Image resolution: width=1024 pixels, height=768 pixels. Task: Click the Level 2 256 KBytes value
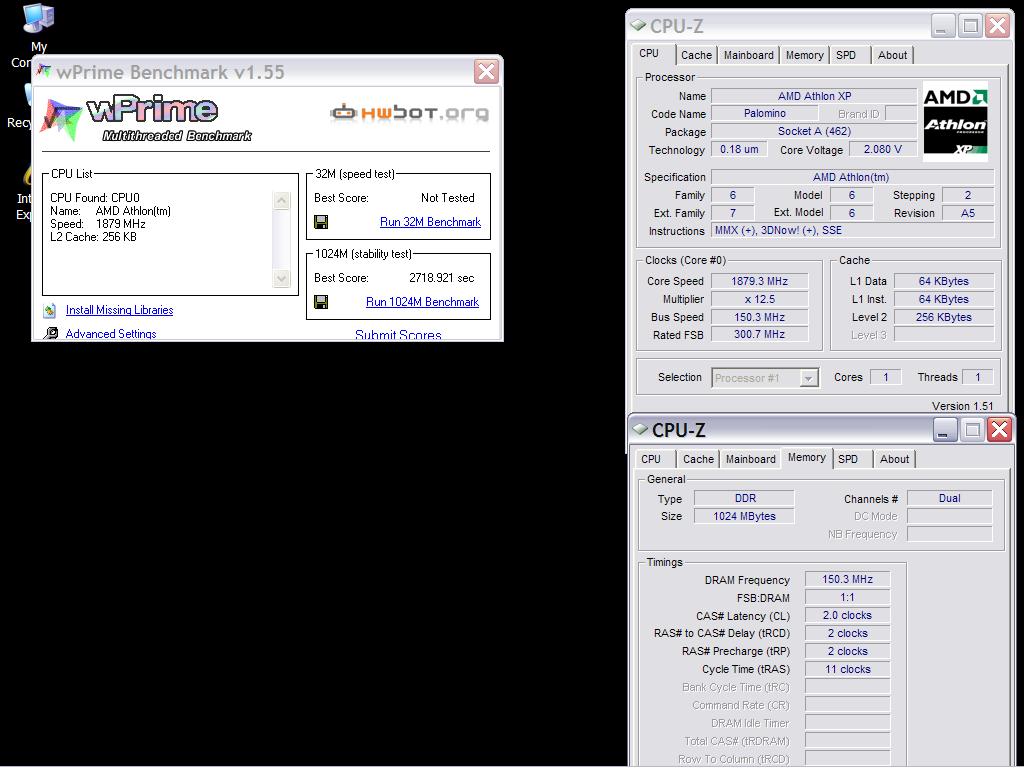tap(944, 317)
